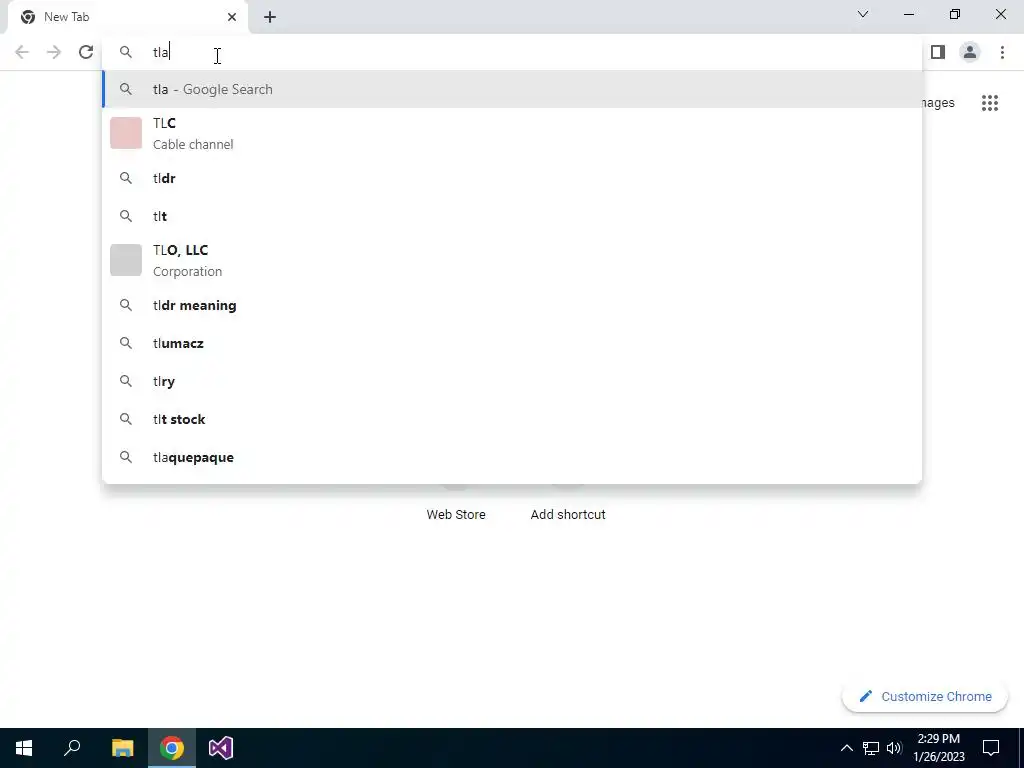This screenshot has height=768, width=1024.
Task: Show hidden system tray icons
Action: coord(846,748)
